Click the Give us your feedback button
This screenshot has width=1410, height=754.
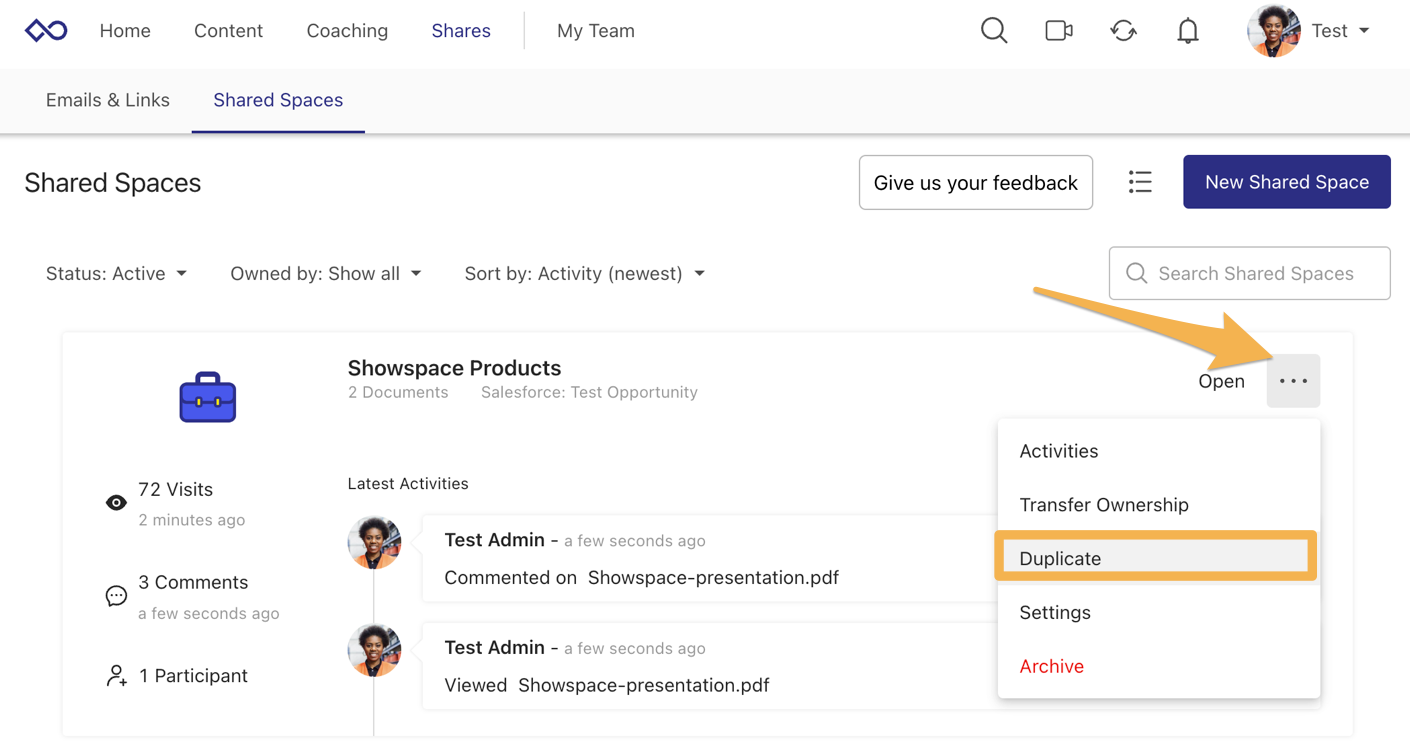pyautogui.click(x=976, y=182)
